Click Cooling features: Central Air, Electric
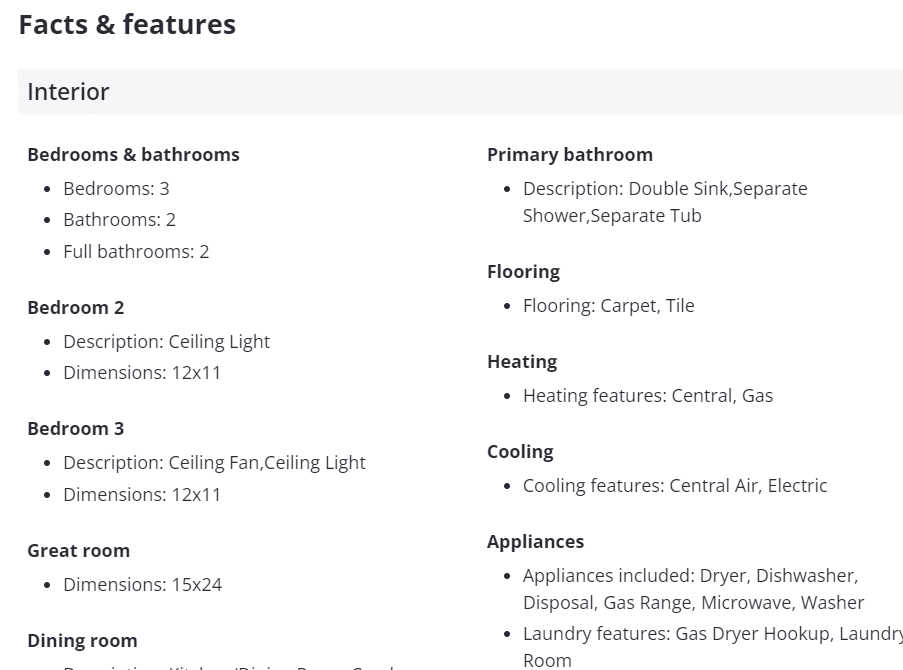The height and width of the screenshot is (670, 903). (675, 485)
